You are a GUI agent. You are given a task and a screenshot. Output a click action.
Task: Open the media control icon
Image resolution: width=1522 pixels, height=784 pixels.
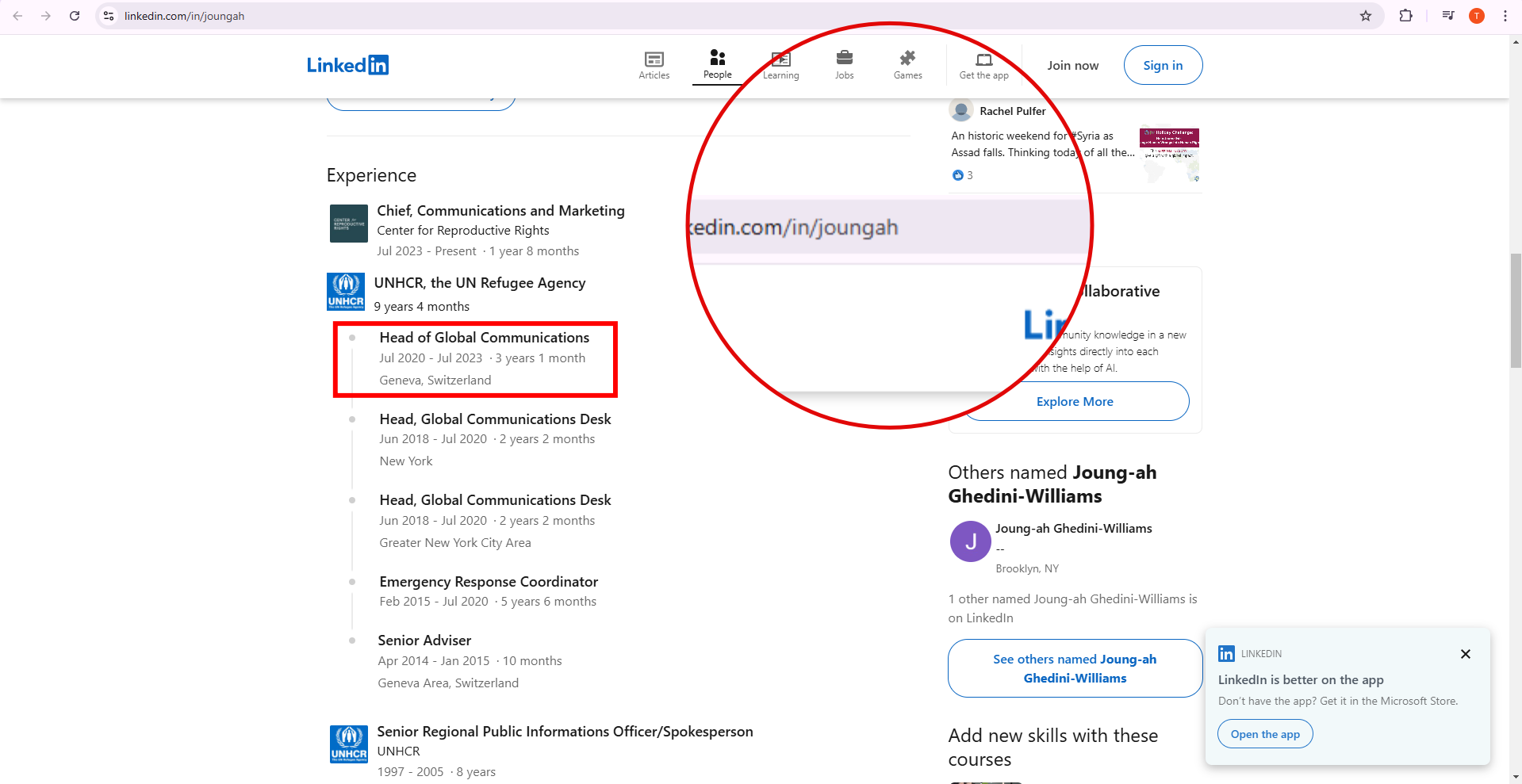click(x=1448, y=16)
